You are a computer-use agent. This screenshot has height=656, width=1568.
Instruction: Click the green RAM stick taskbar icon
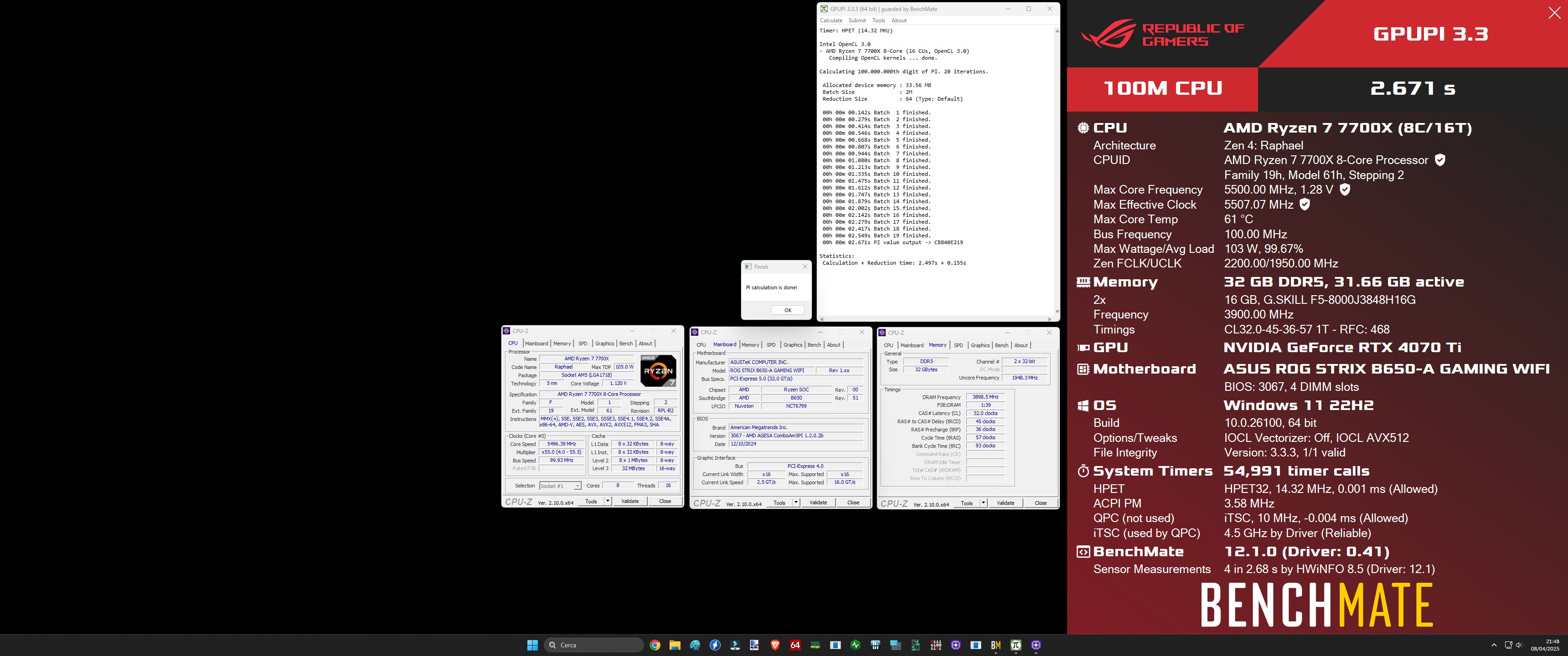[x=815, y=645]
